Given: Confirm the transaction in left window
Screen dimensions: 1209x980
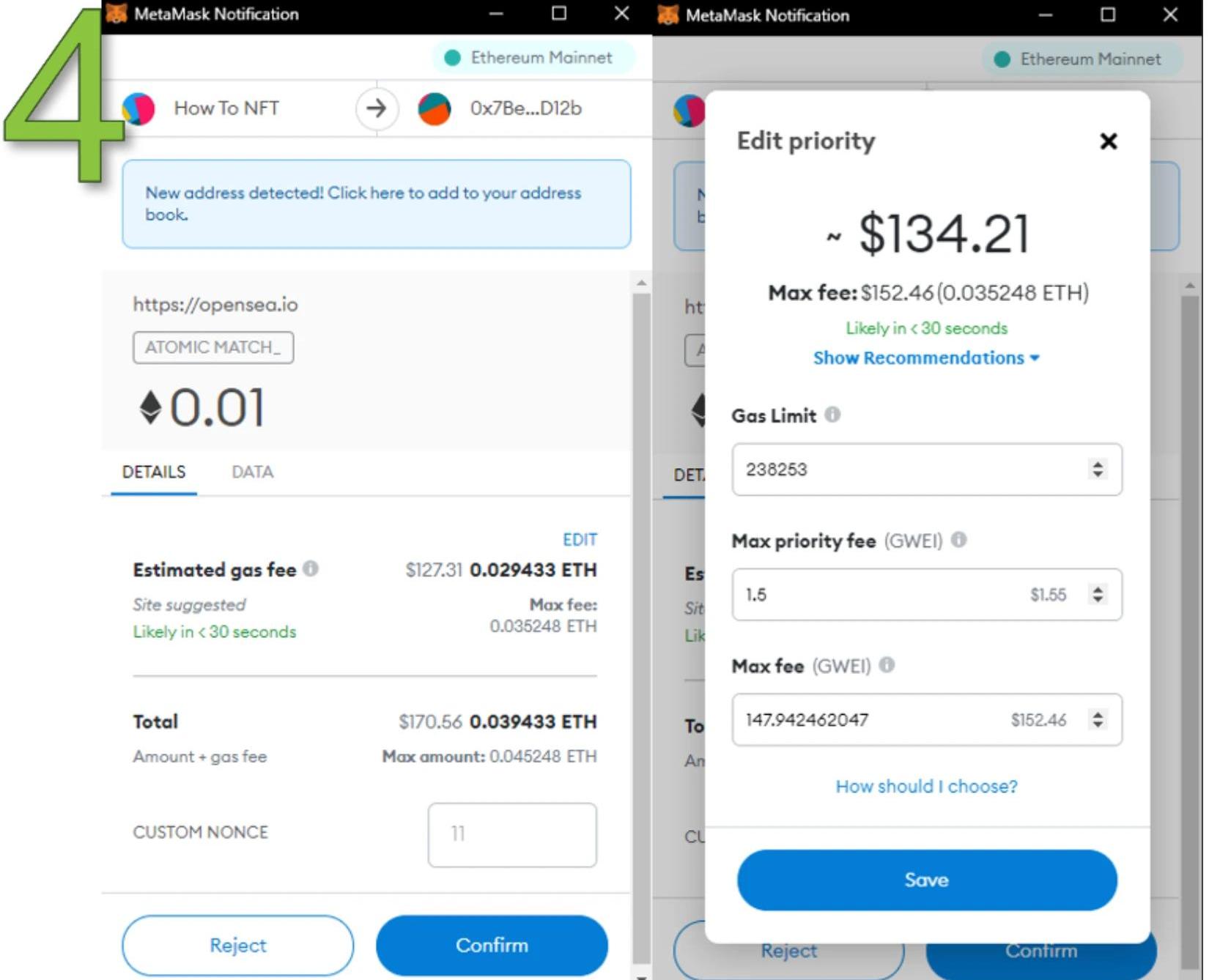Looking at the screenshot, I should (x=492, y=945).
